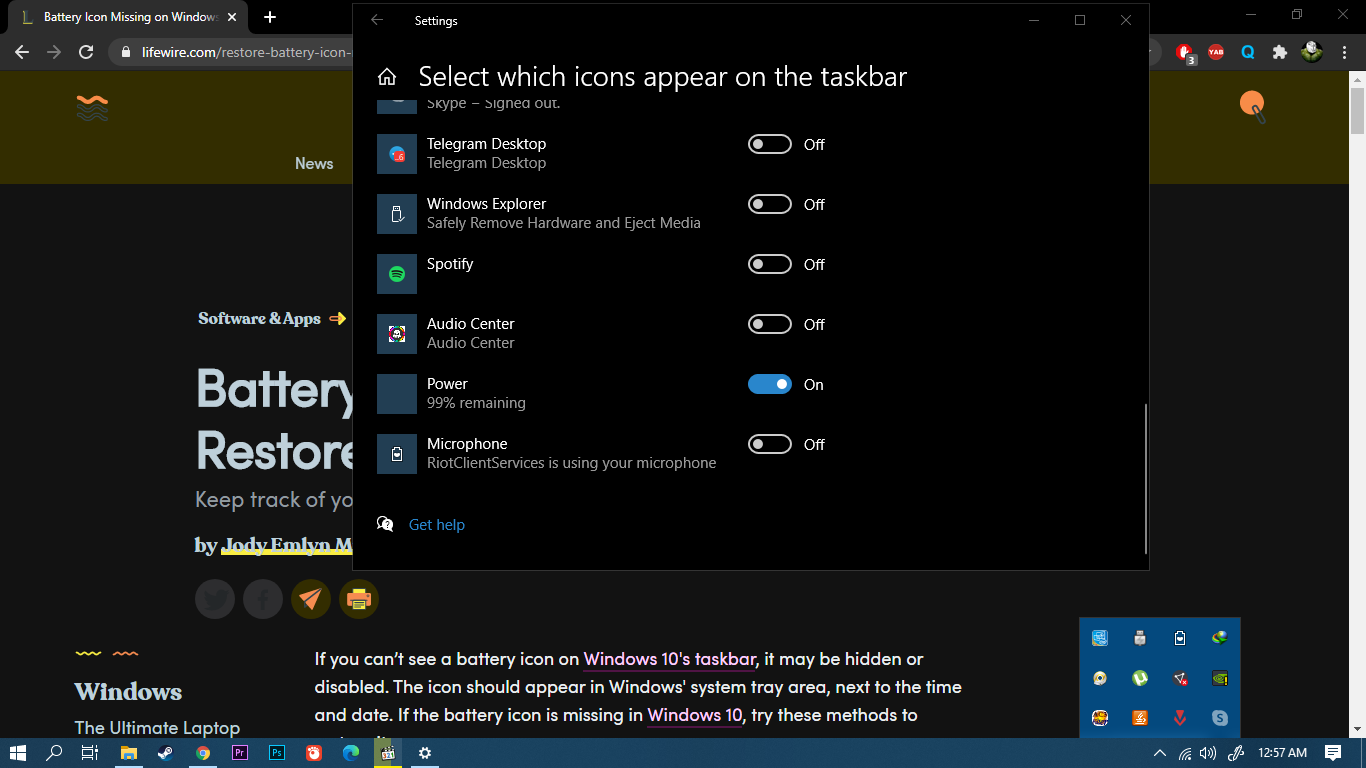This screenshot has width=1366, height=768.
Task: Switch on the Spotify taskbar icon toggle
Action: point(770,264)
